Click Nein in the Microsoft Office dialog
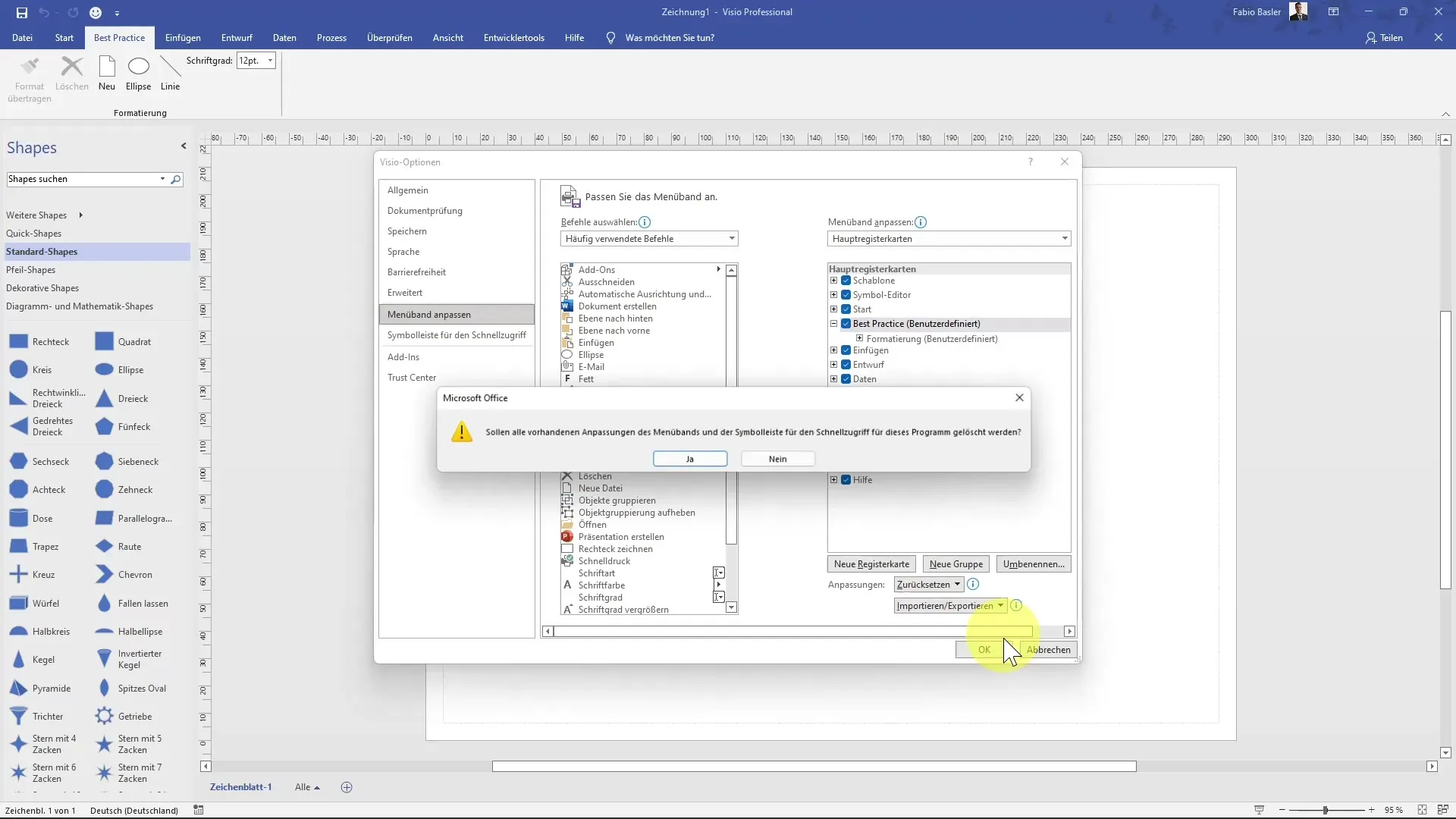This screenshot has height=819, width=1456. 778,459
